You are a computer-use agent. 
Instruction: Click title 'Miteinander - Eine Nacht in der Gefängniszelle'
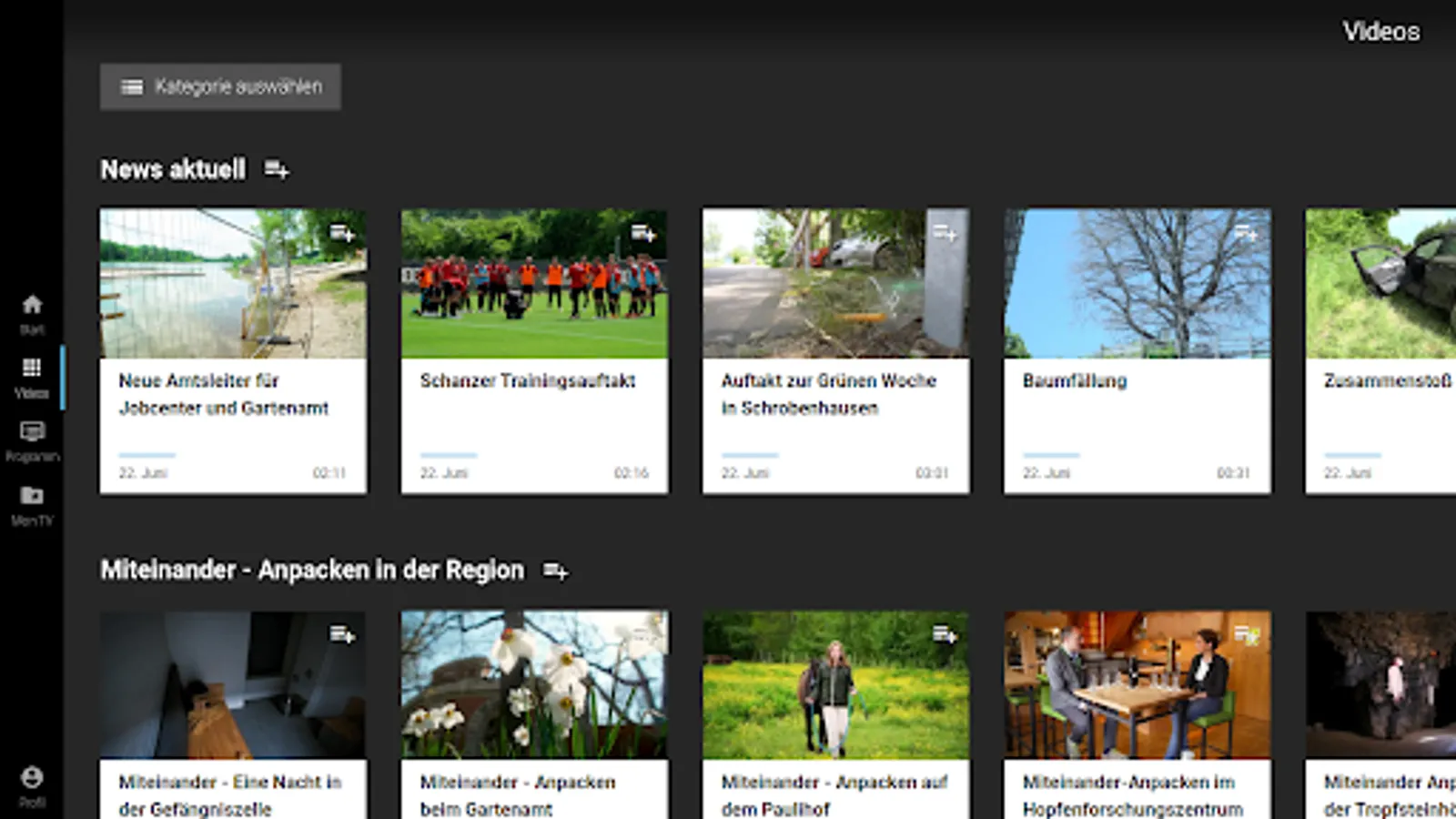coord(230,795)
